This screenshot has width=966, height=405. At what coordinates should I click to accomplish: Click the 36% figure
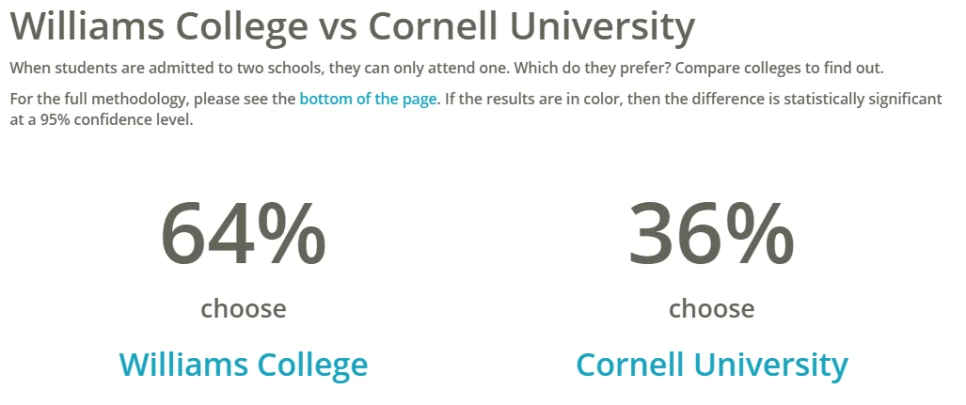coord(711,233)
